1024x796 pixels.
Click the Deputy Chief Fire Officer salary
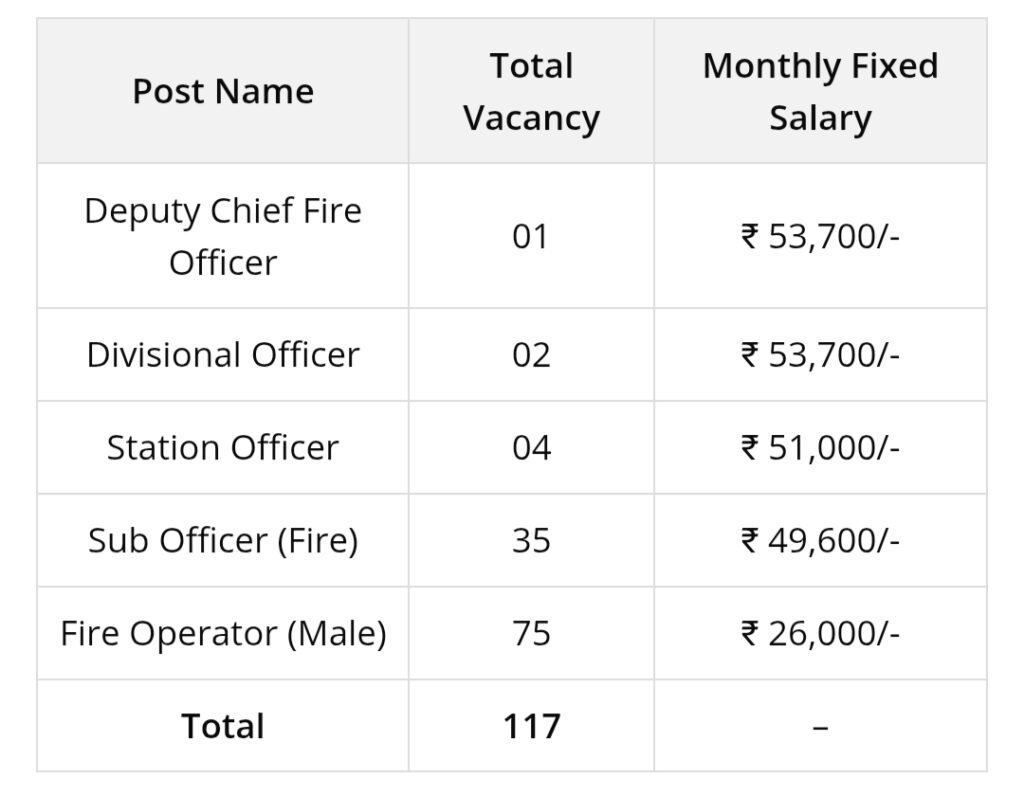820,237
